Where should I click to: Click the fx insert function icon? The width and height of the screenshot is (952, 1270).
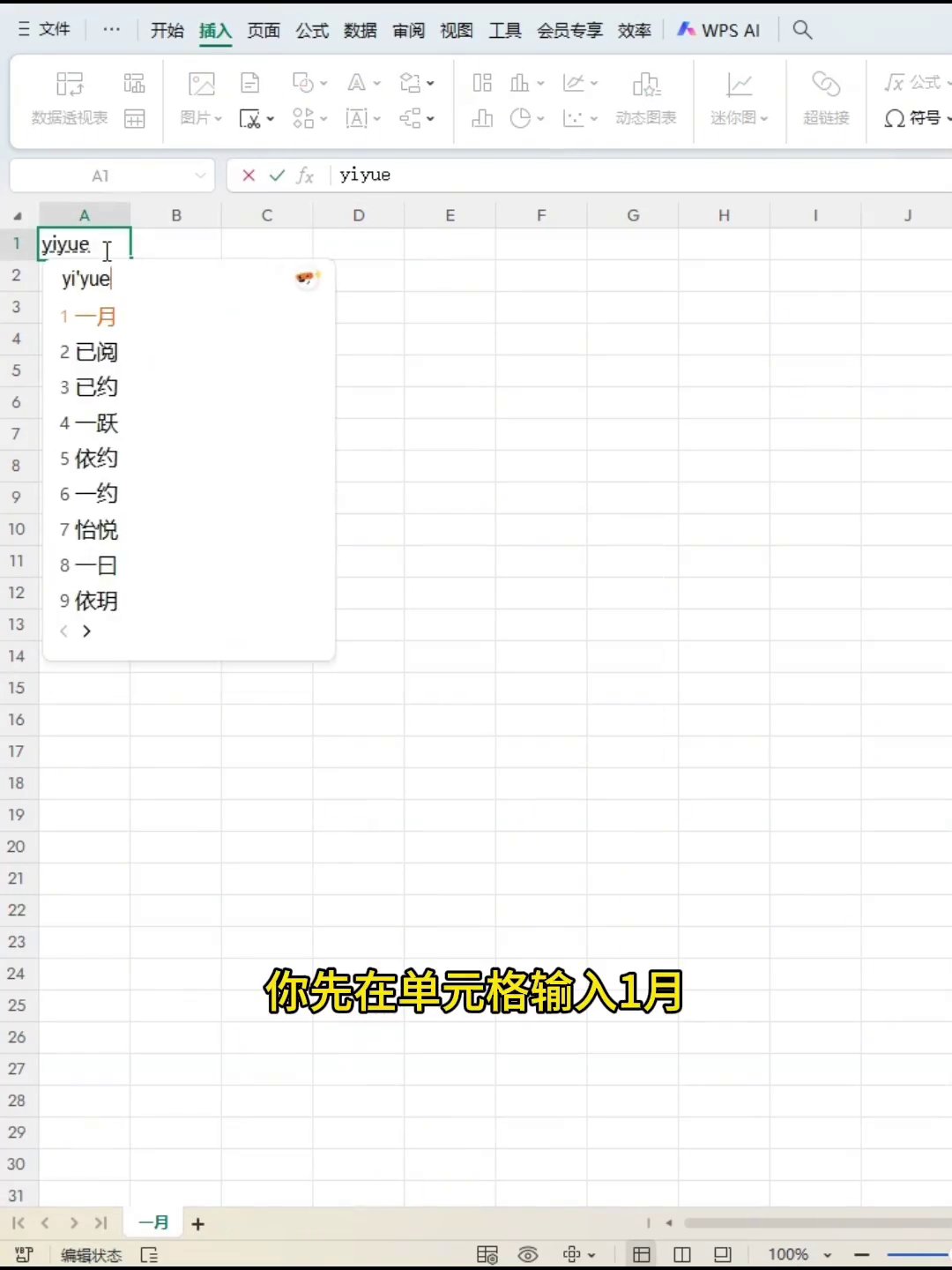coord(305,176)
